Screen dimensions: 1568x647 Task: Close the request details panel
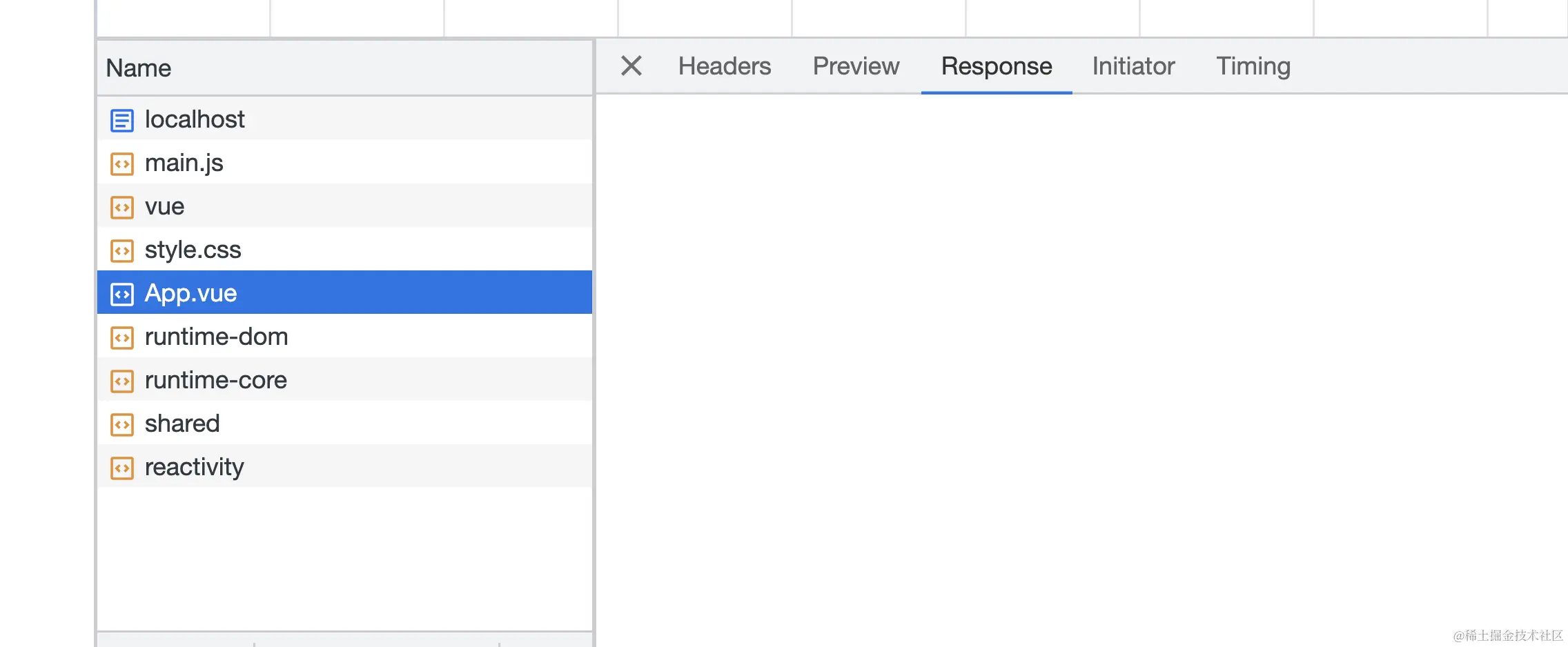click(x=631, y=66)
